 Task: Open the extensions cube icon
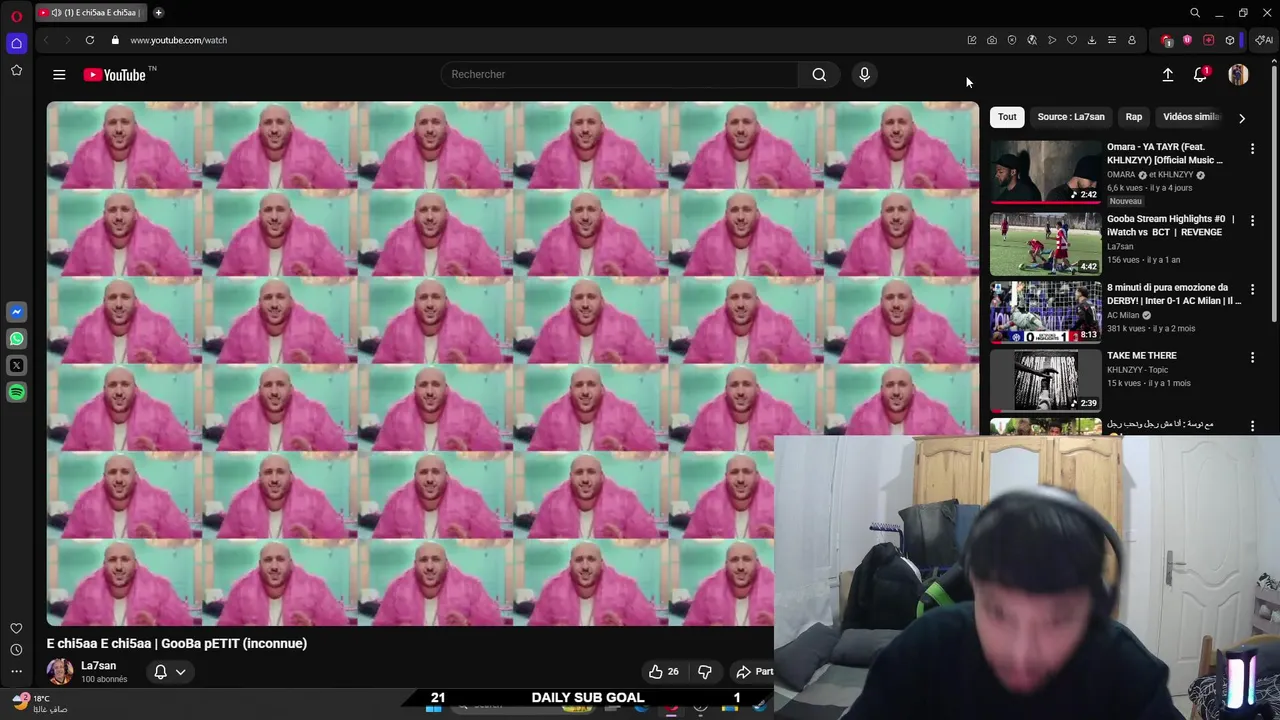pyautogui.click(x=1229, y=40)
